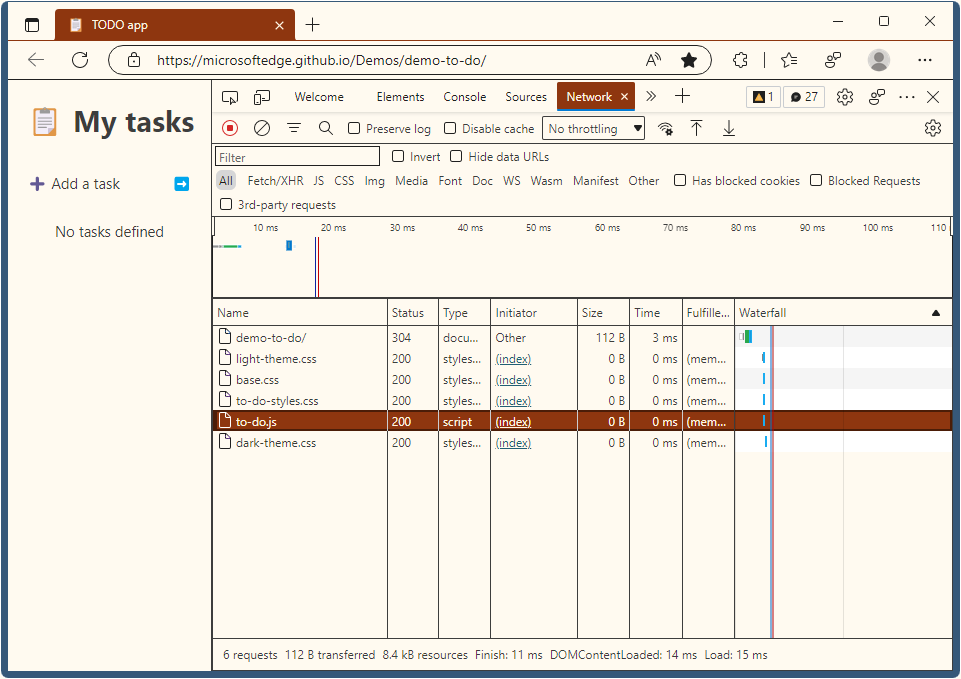This screenshot has height=679, width=961.
Task: Toggle device emulation mode
Action: [262, 96]
